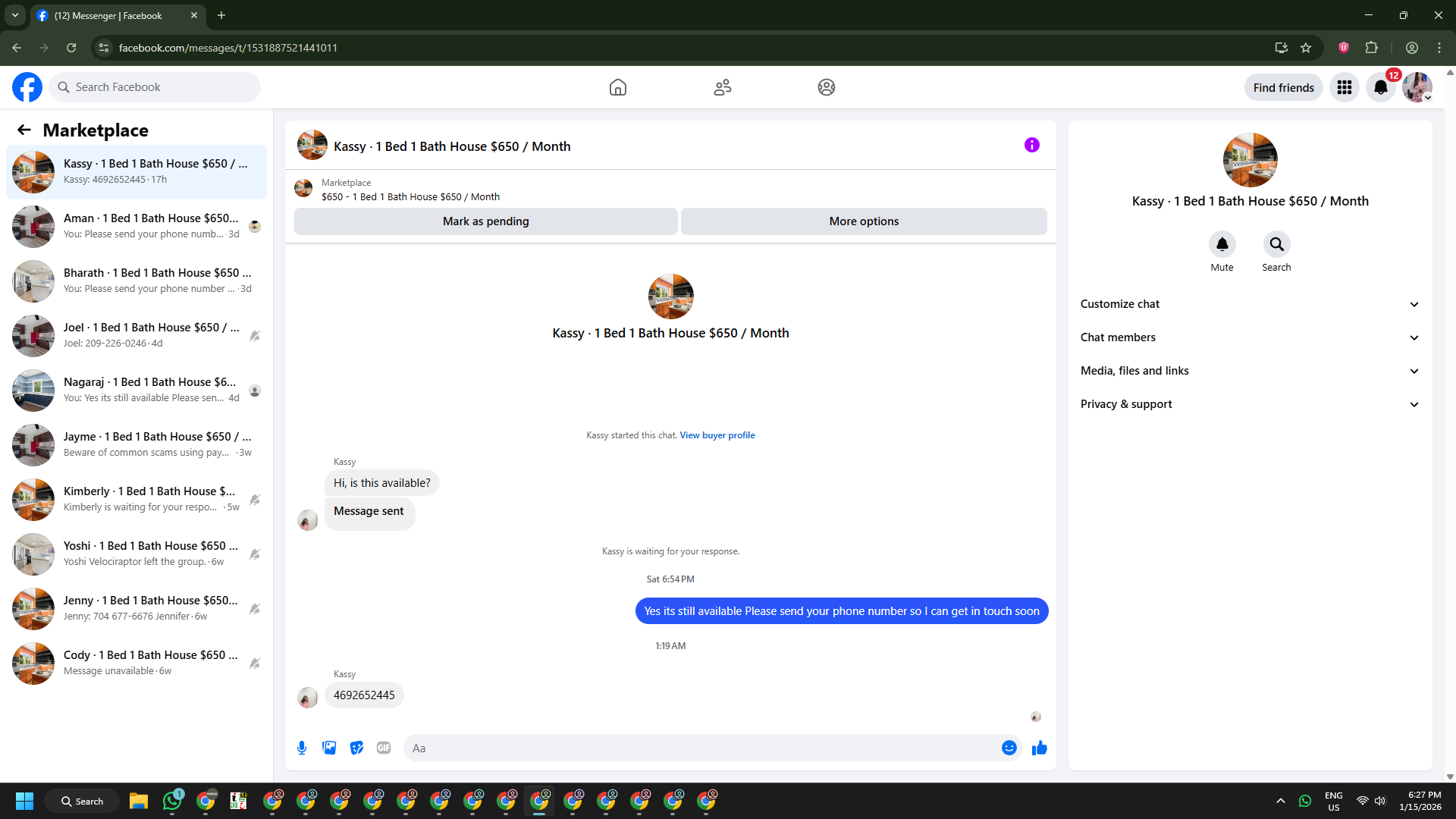The width and height of the screenshot is (1456, 819).
Task: Open the sticker picker icon
Action: point(356,748)
